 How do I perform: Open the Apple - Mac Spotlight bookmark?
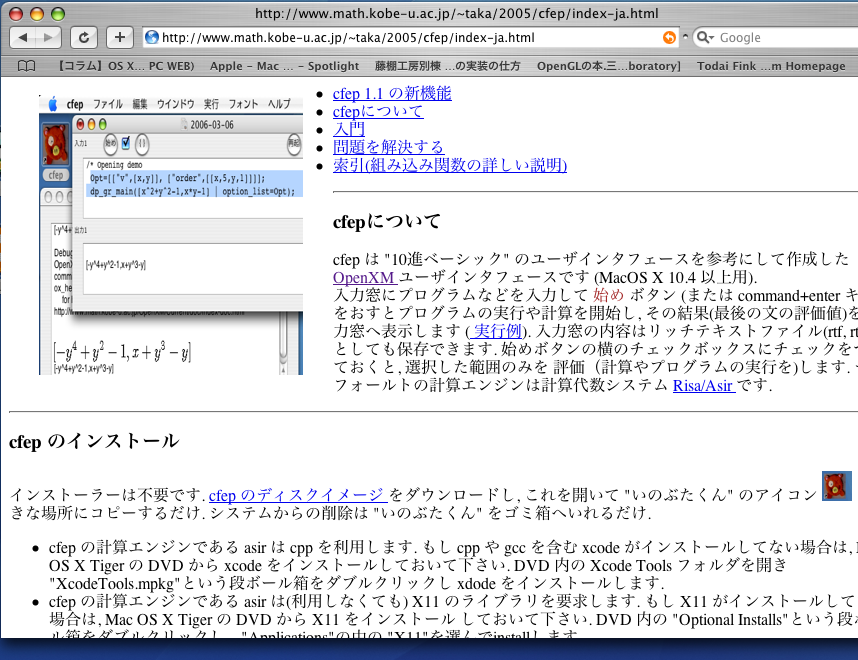284,66
